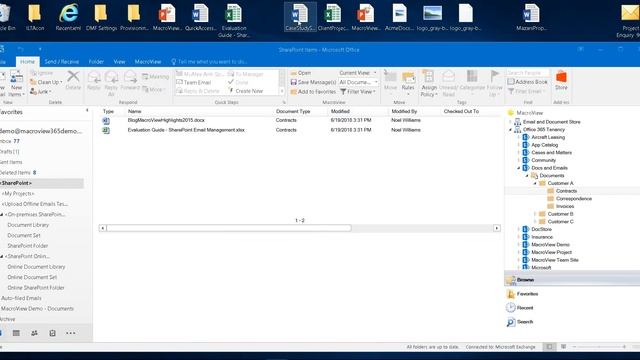Expand the Email and Document Store node
Screen dimensions: 640x360
tap(511, 122)
